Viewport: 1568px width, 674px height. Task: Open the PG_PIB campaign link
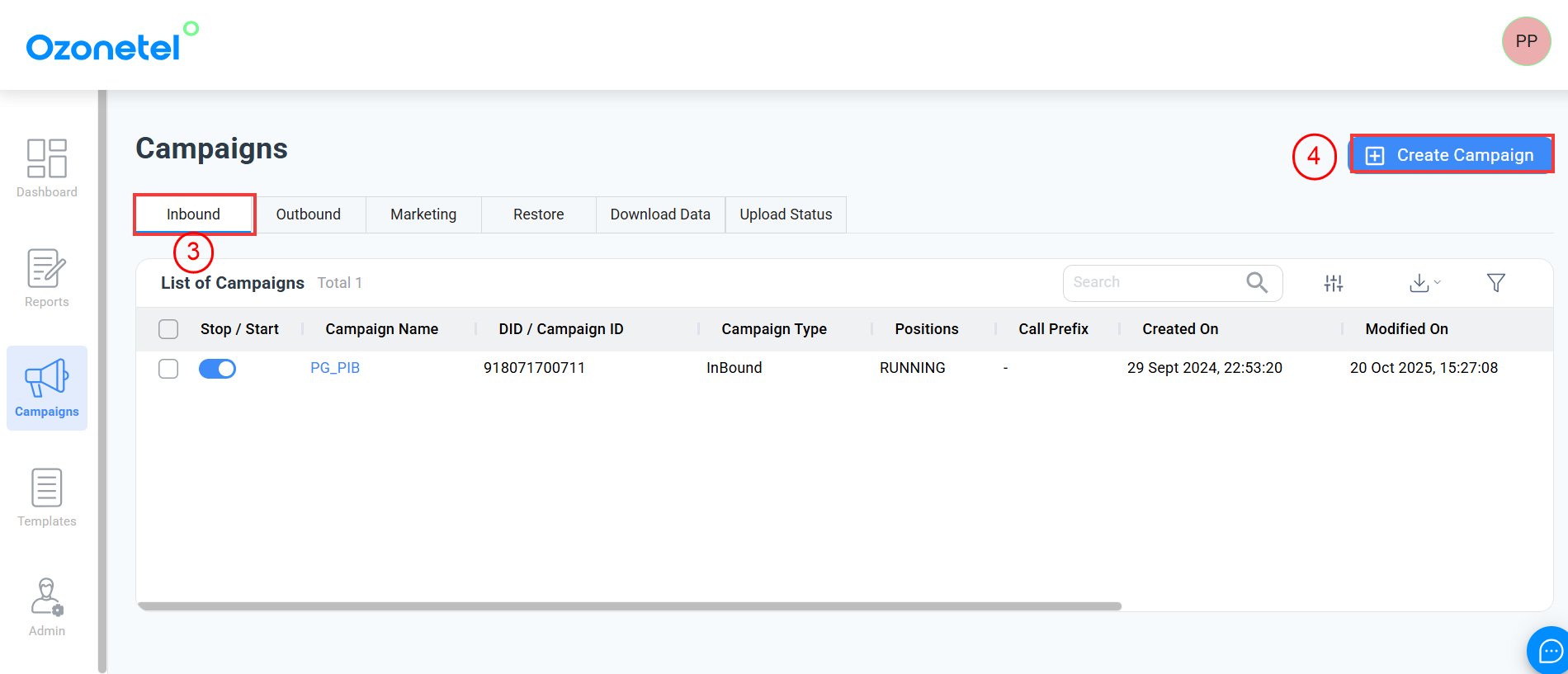click(x=335, y=368)
